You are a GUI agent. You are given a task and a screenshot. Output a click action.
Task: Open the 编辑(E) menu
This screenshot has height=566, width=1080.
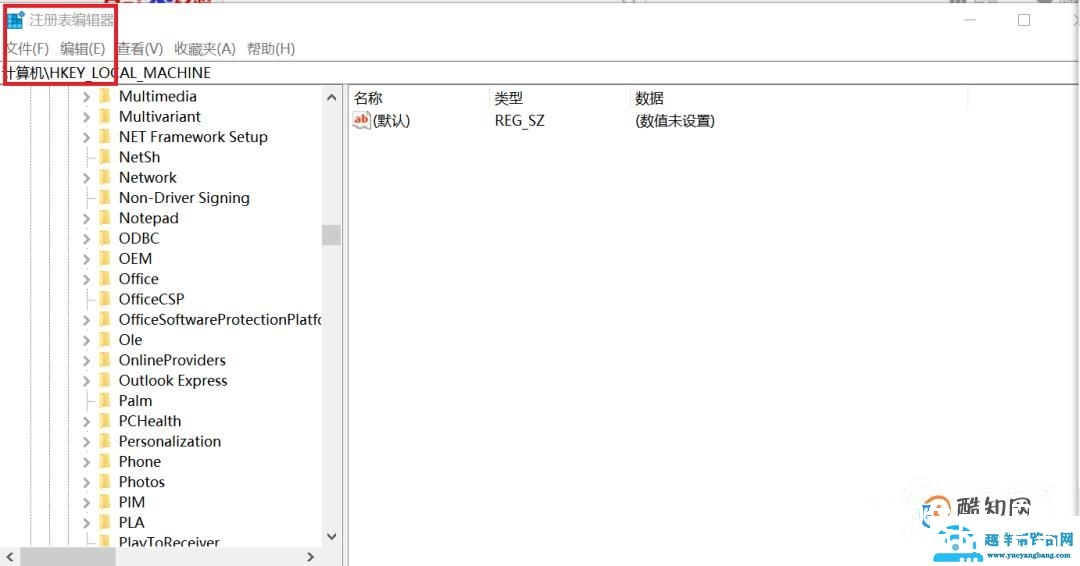(x=83, y=49)
